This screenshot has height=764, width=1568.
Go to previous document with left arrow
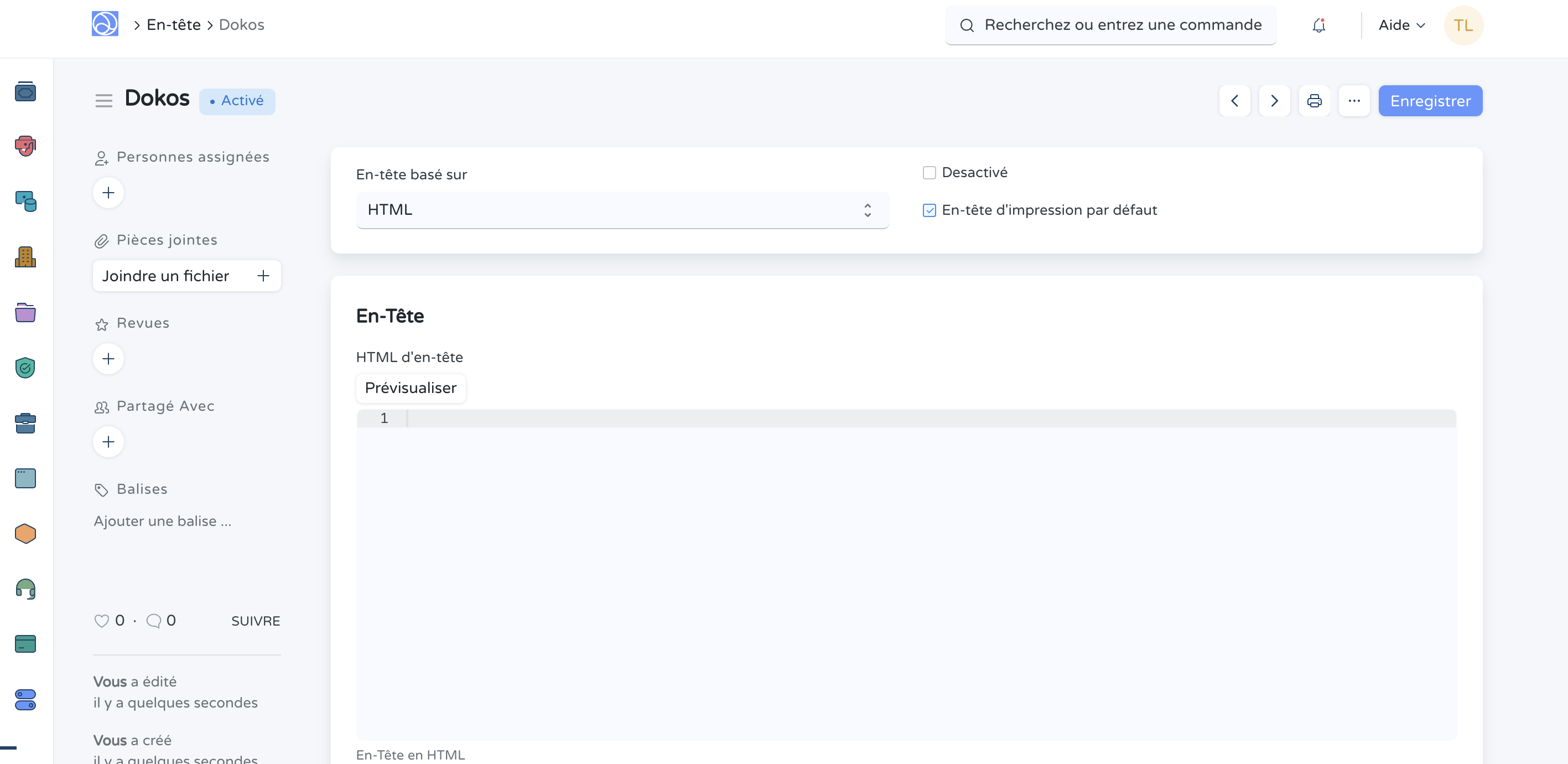(x=1234, y=101)
